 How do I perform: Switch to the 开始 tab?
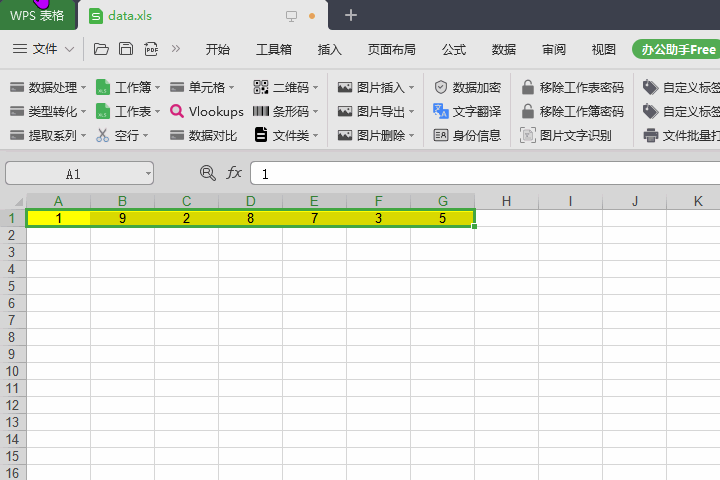coord(218,49)
